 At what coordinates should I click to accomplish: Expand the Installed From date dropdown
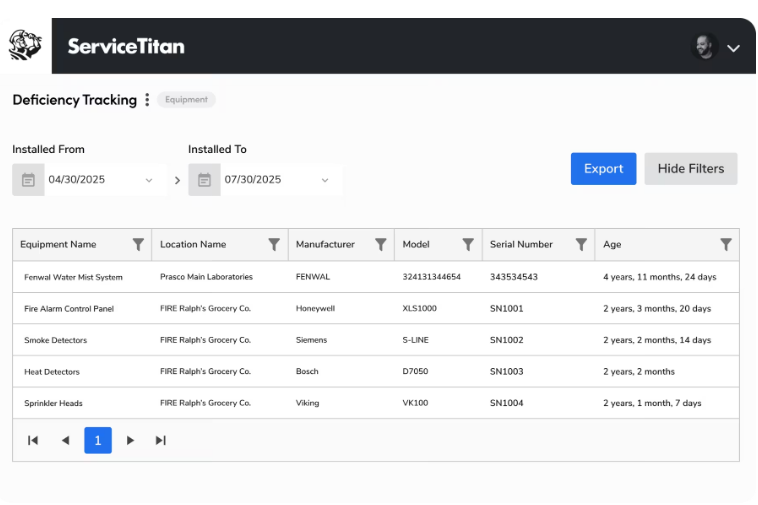click(149, 180)
